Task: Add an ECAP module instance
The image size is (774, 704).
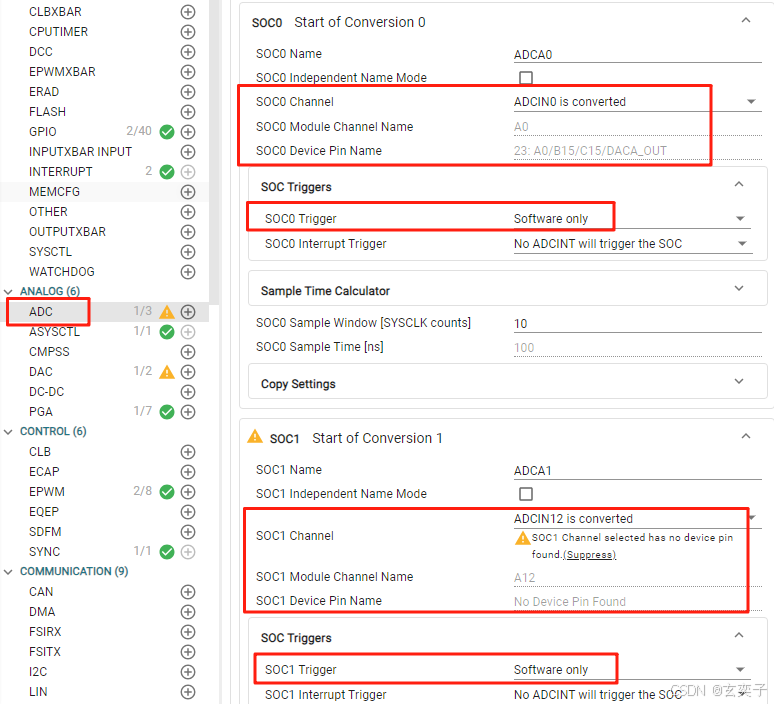Action: click(x=188, y=472)
